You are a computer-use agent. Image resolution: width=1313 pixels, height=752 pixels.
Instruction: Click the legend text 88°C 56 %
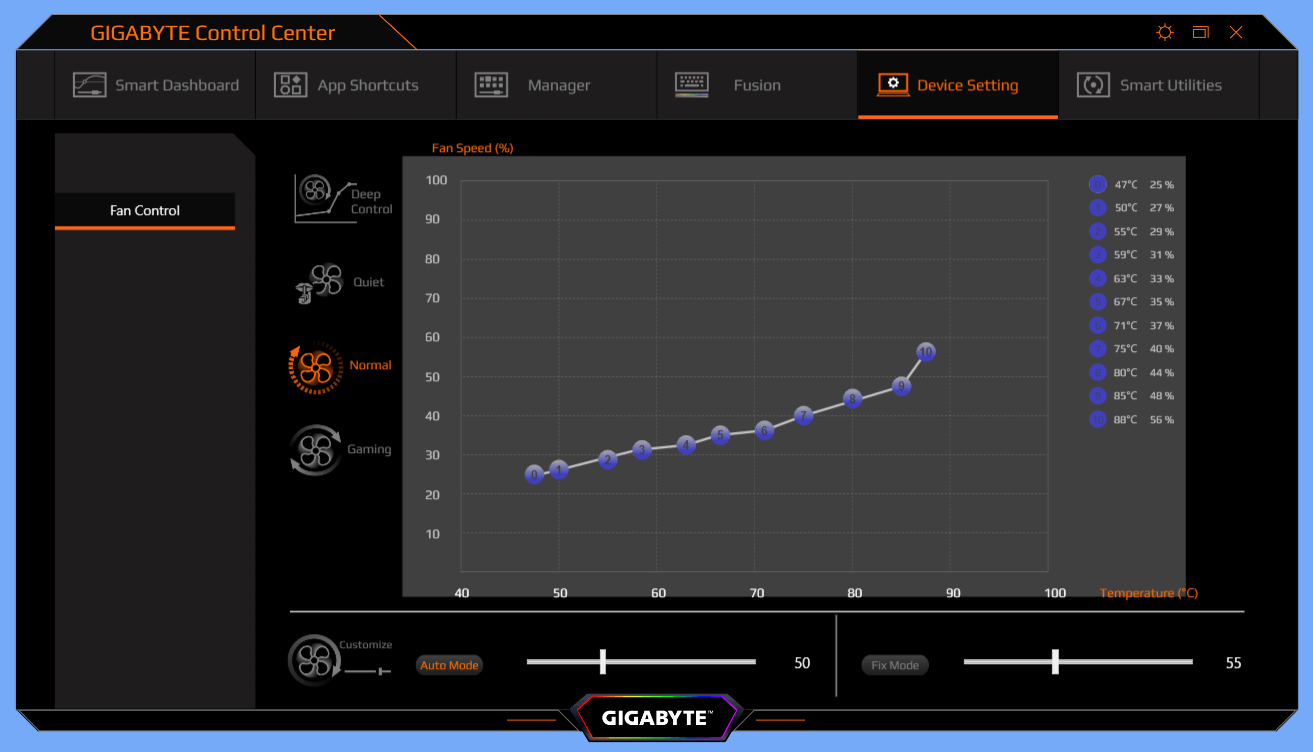point(1144,420)
